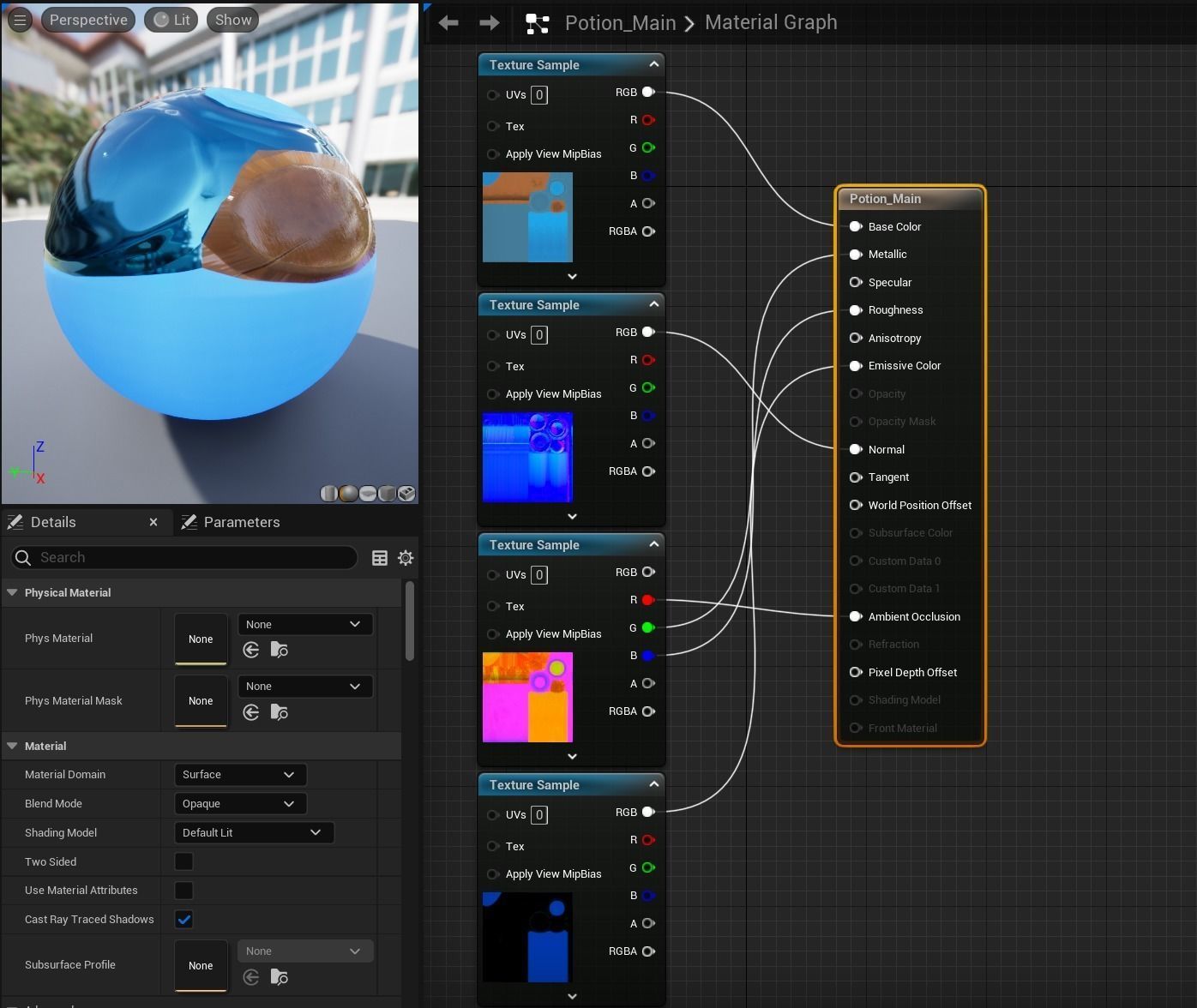
Task: Open the Lit view mode menu
Action: (171, 20)
